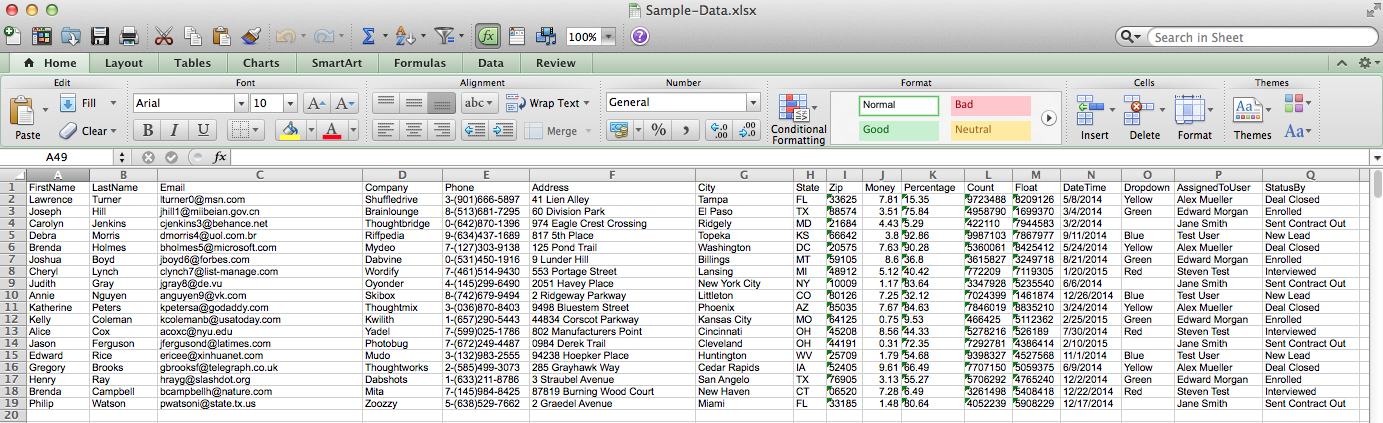This screenshot has width=1383, height=423.
Task: Align cell content to the middle
Action: click(x=414, y=103)
